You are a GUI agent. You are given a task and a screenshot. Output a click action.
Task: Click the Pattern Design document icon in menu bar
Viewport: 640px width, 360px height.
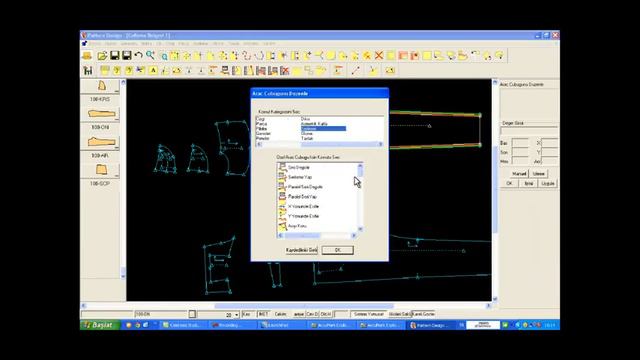click(x=84, y=43)
